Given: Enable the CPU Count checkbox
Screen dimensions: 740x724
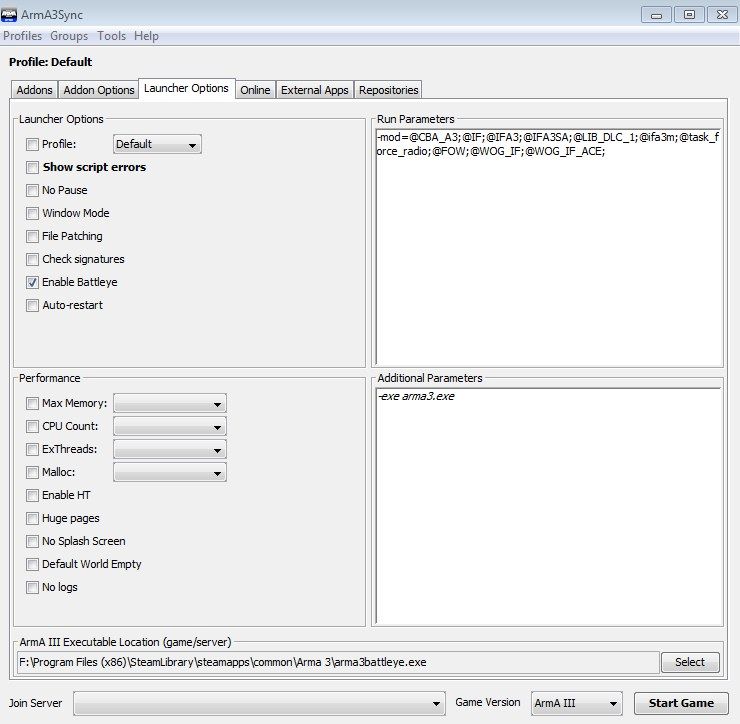Looking at the screenshot, I should coord(32,427).
